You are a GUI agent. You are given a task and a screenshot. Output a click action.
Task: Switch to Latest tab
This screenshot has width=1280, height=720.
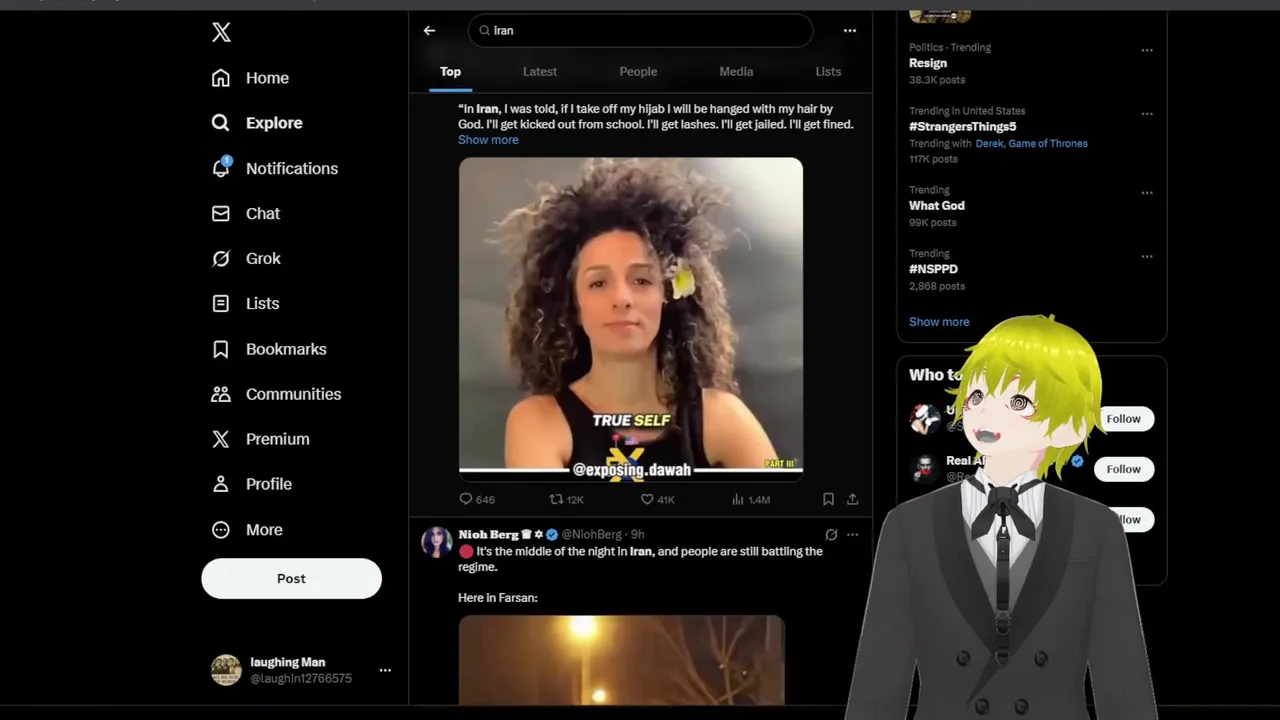click(x=539, y=72)
